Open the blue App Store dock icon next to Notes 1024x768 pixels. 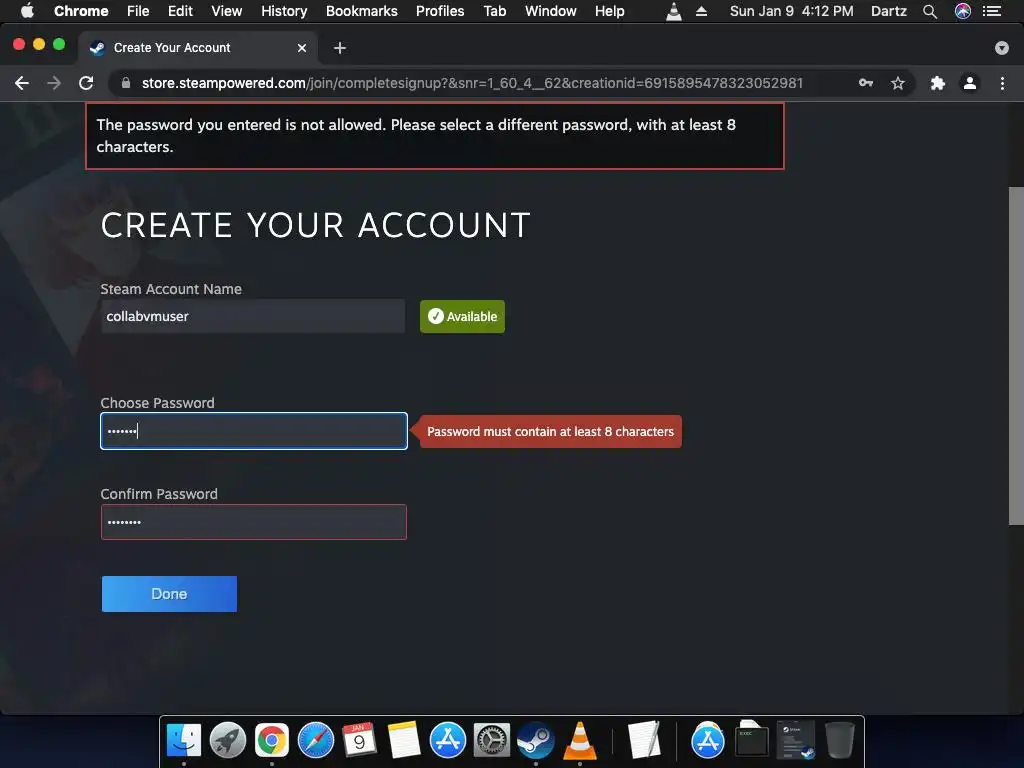click(x=447, y=740)
